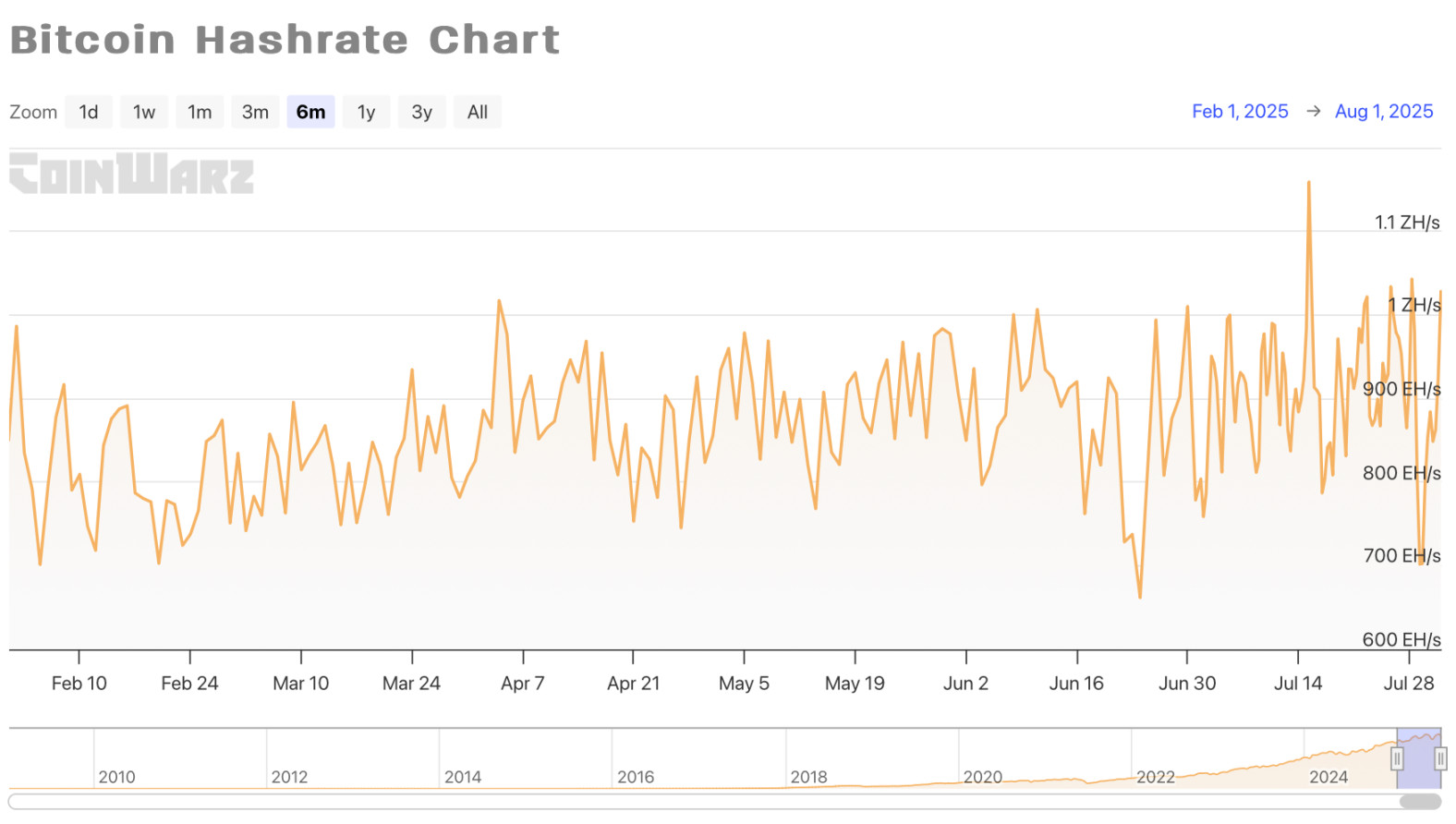Click the left navigator range handle

[1397, 758]
